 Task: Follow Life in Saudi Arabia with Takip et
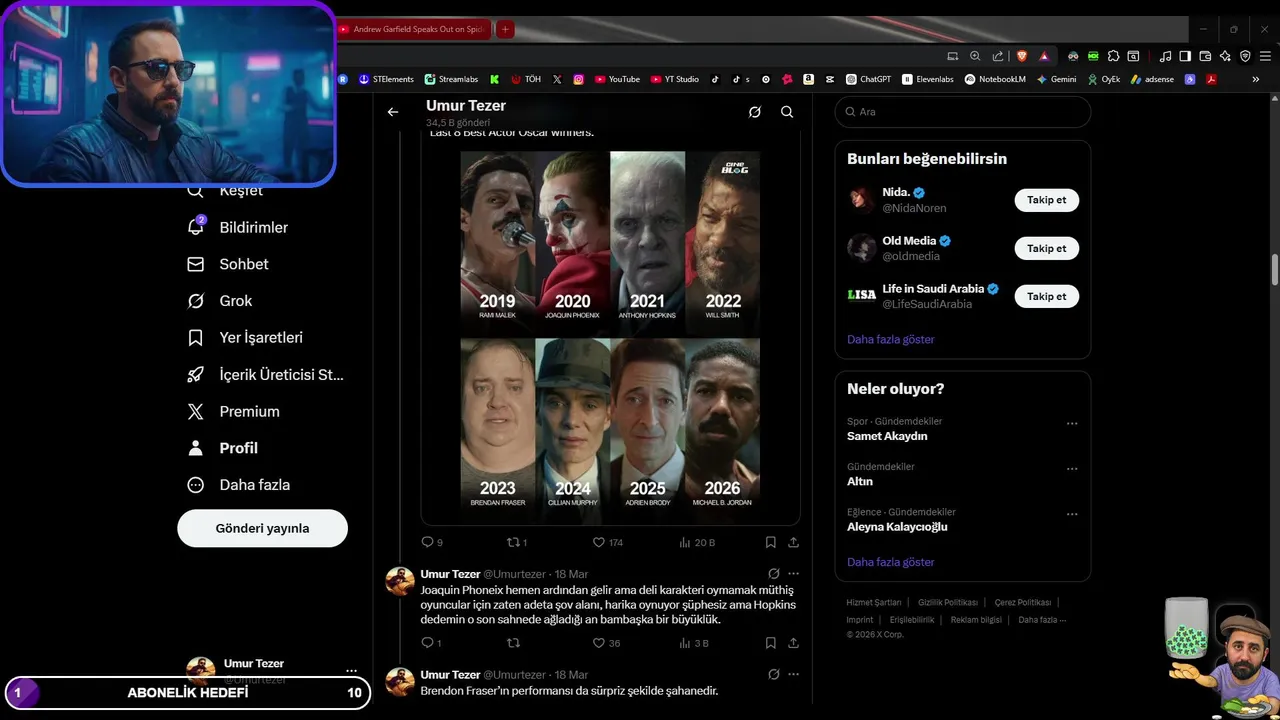[x=1046, y=296]
